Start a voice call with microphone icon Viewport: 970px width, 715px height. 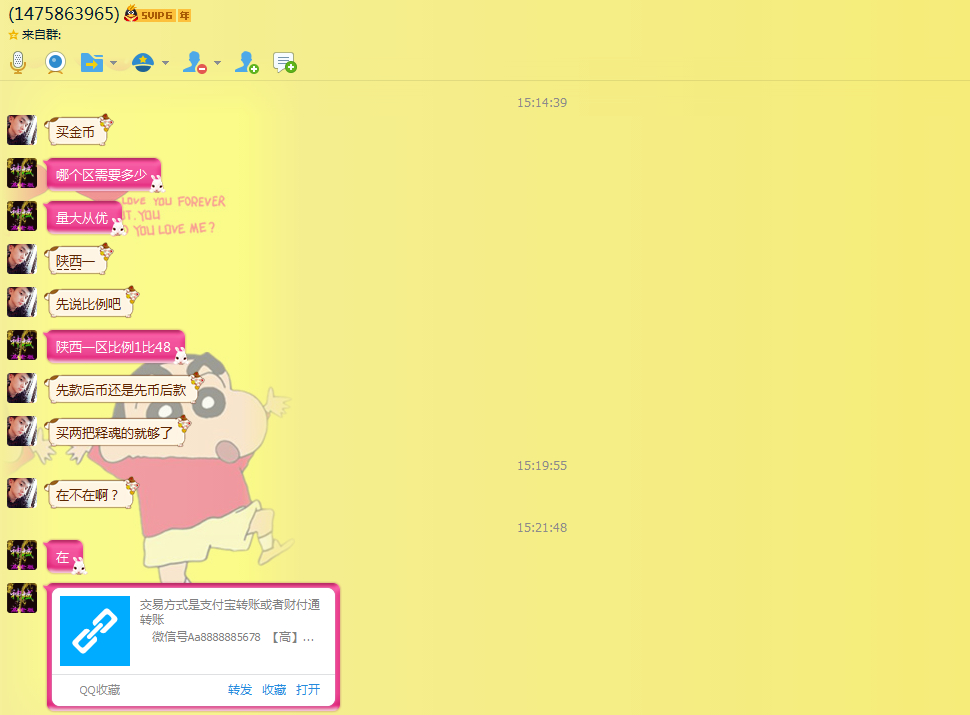click(x=18, y=62)
